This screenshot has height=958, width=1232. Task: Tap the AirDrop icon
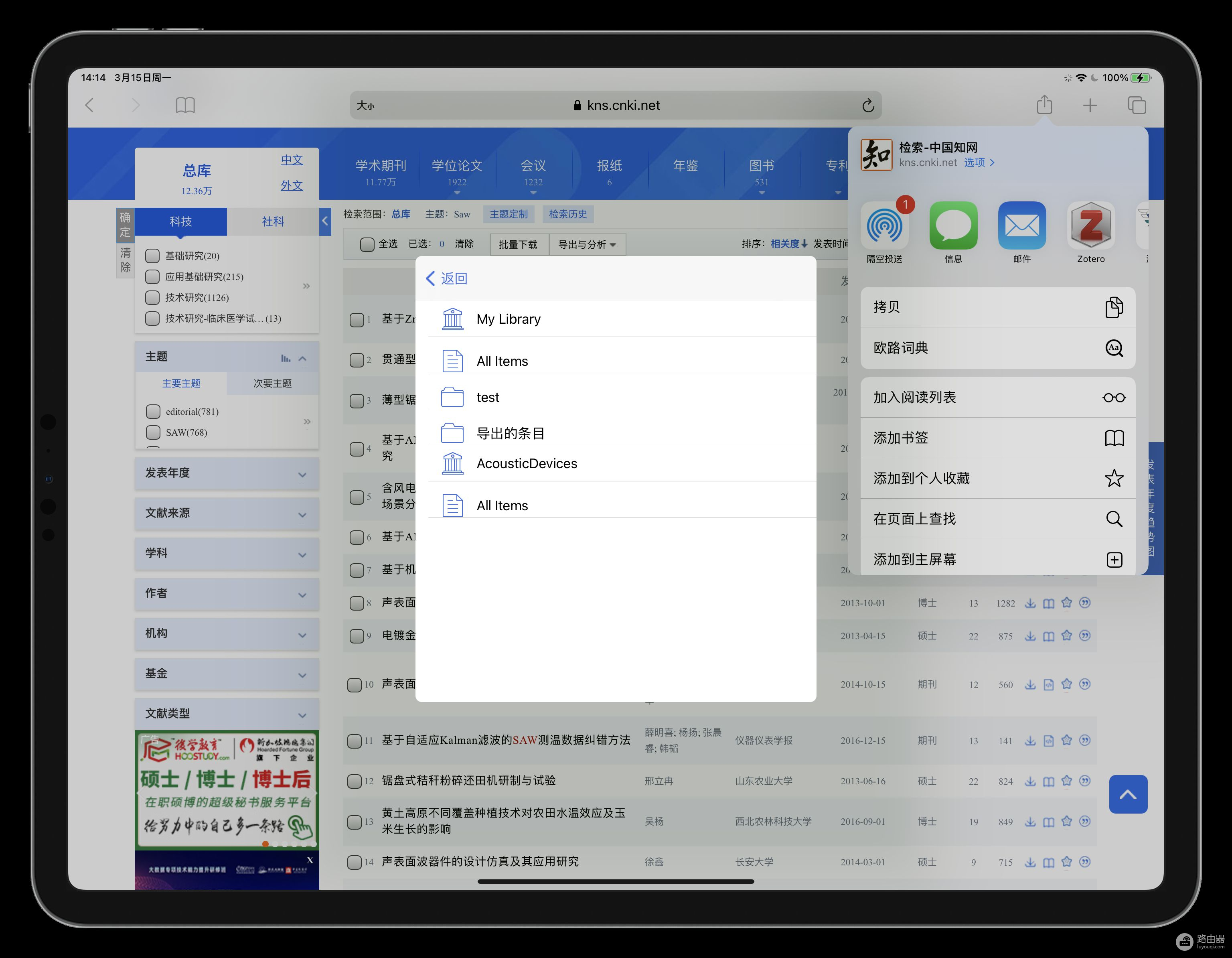(x=884, y=227)
